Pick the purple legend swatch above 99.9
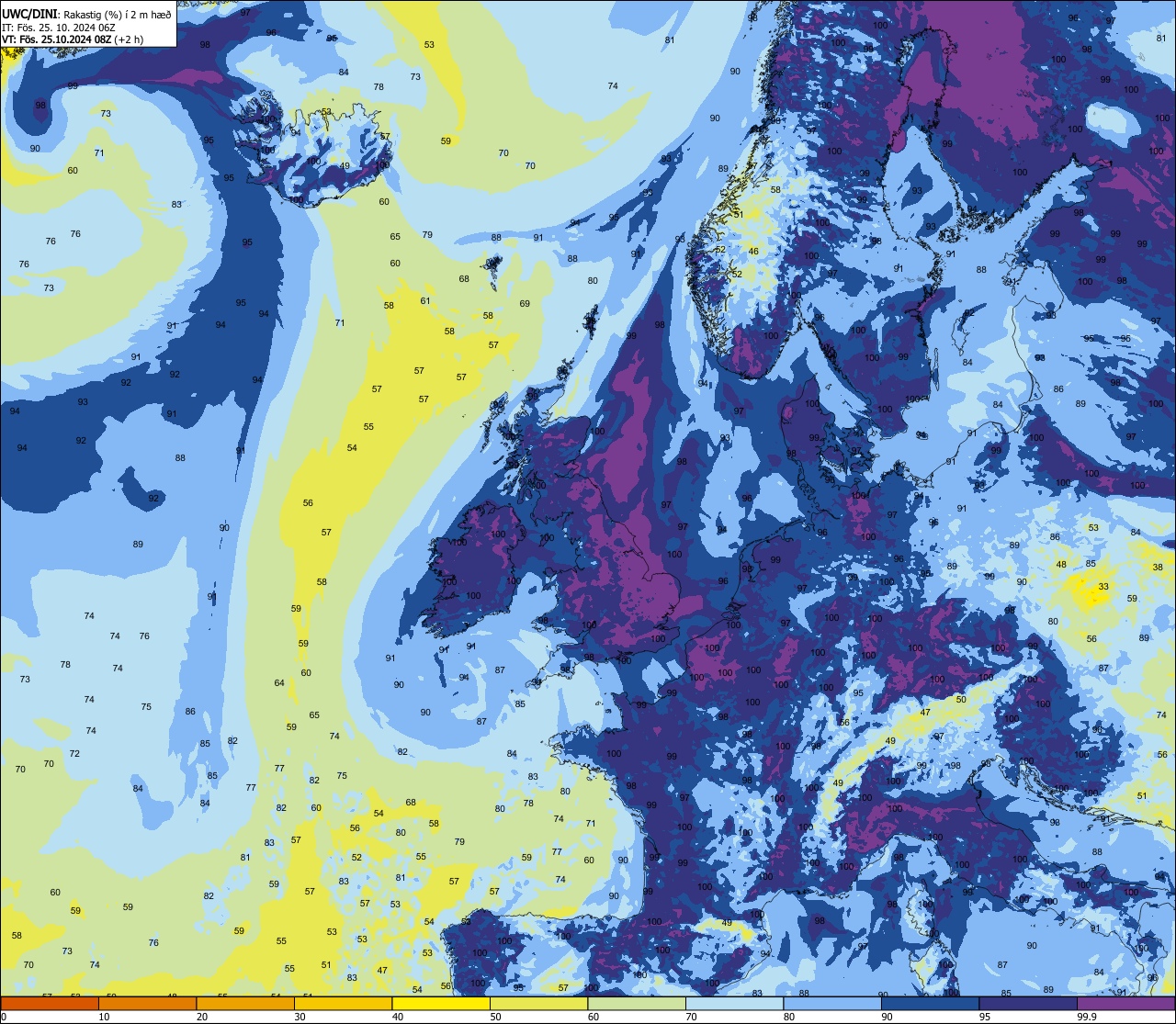 [1125, 1003]
